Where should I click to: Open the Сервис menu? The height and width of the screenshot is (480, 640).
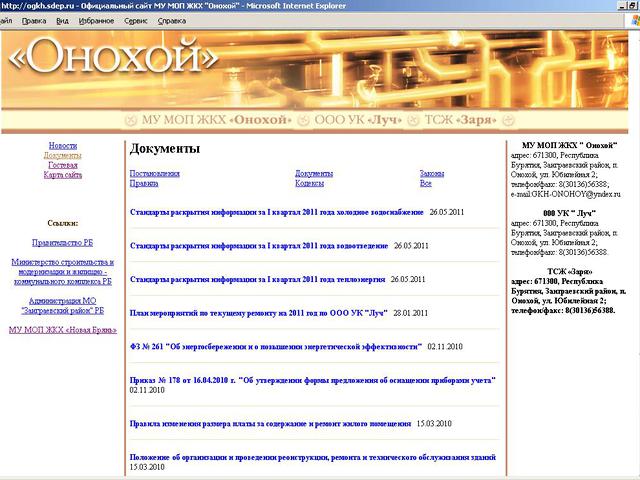[136, 21]
